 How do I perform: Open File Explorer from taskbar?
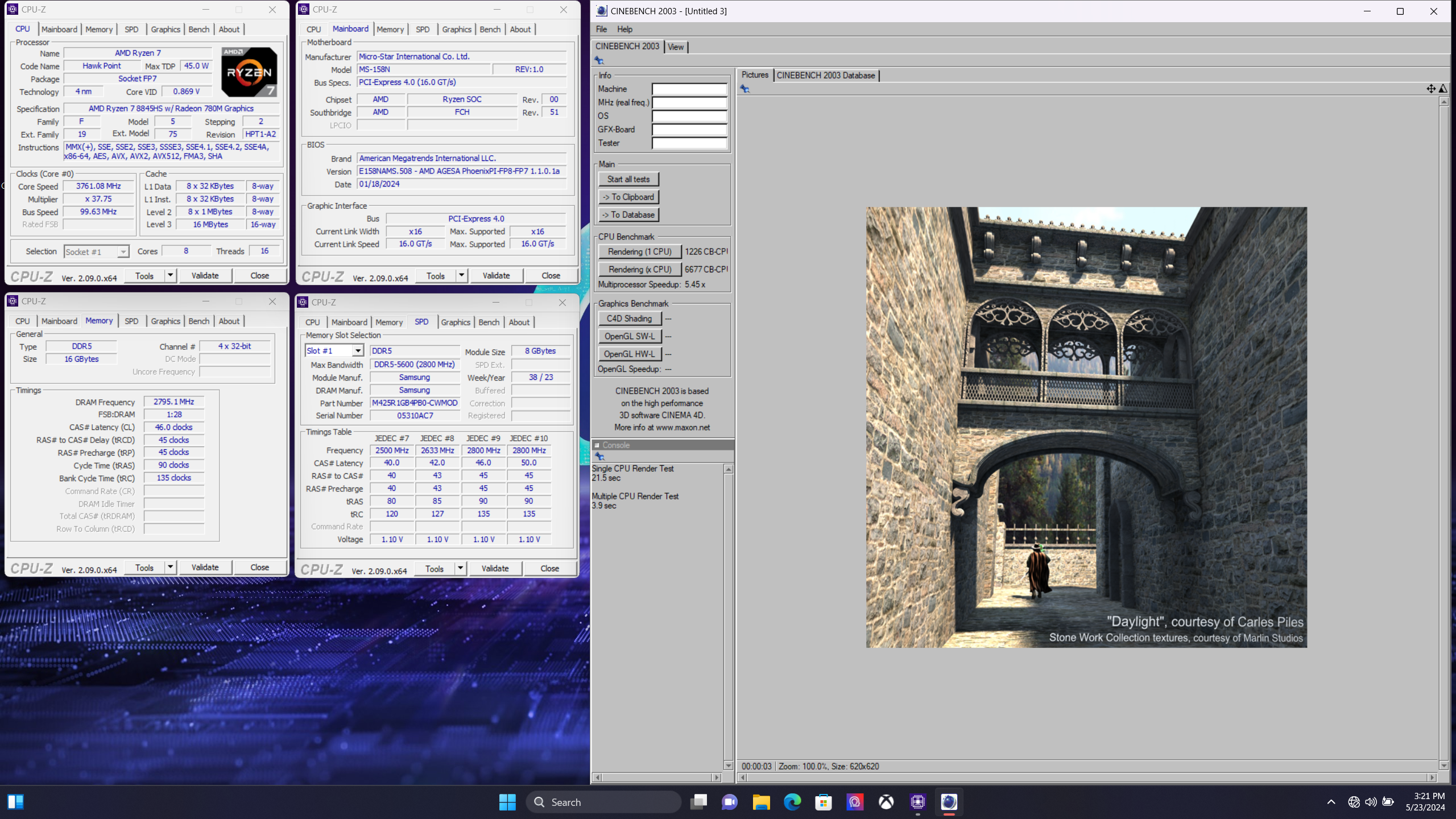tap(761, 802)
